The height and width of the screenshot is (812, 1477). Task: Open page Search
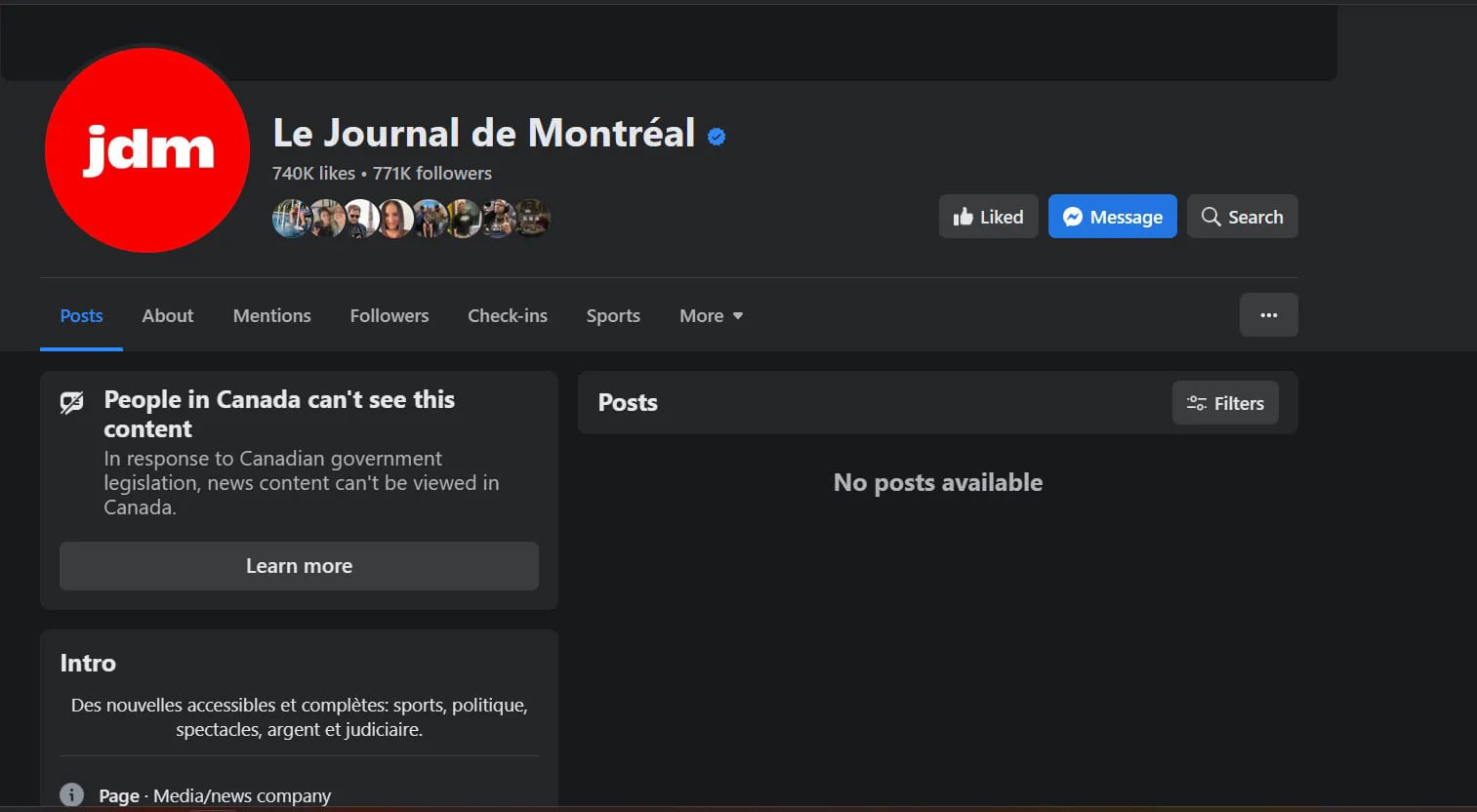pos(1242,217)
